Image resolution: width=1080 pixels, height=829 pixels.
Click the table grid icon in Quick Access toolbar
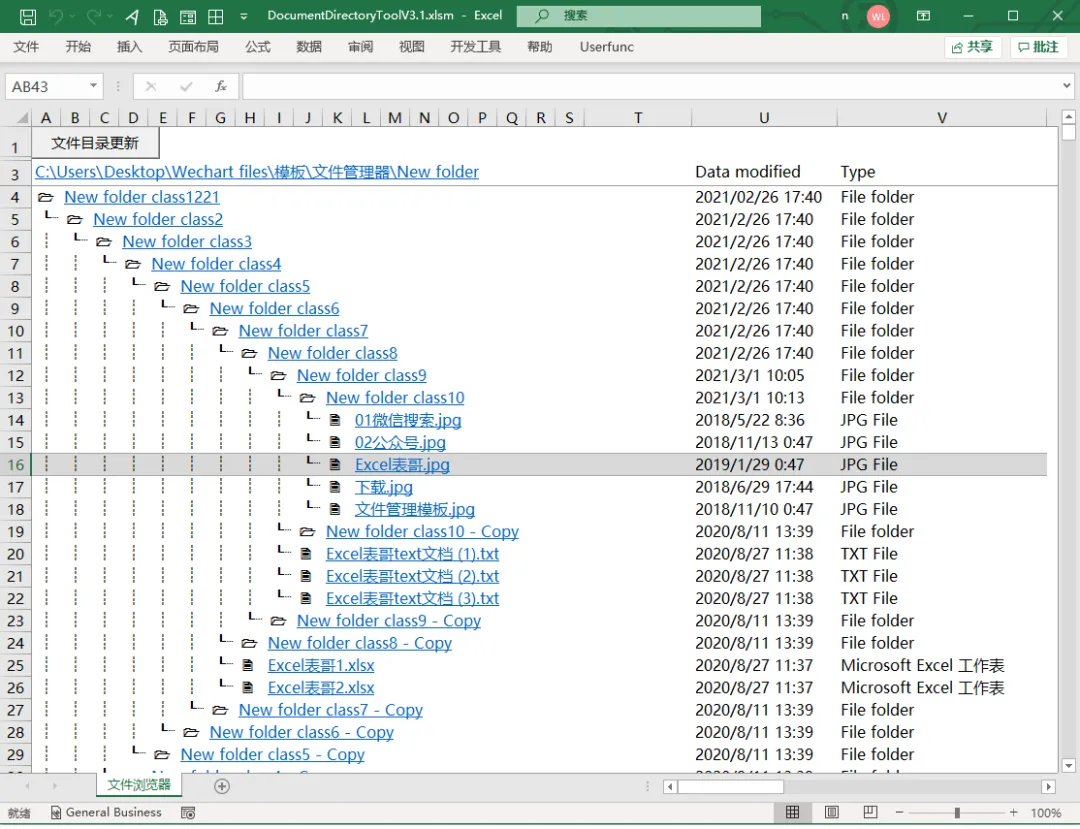pos(216,17)
